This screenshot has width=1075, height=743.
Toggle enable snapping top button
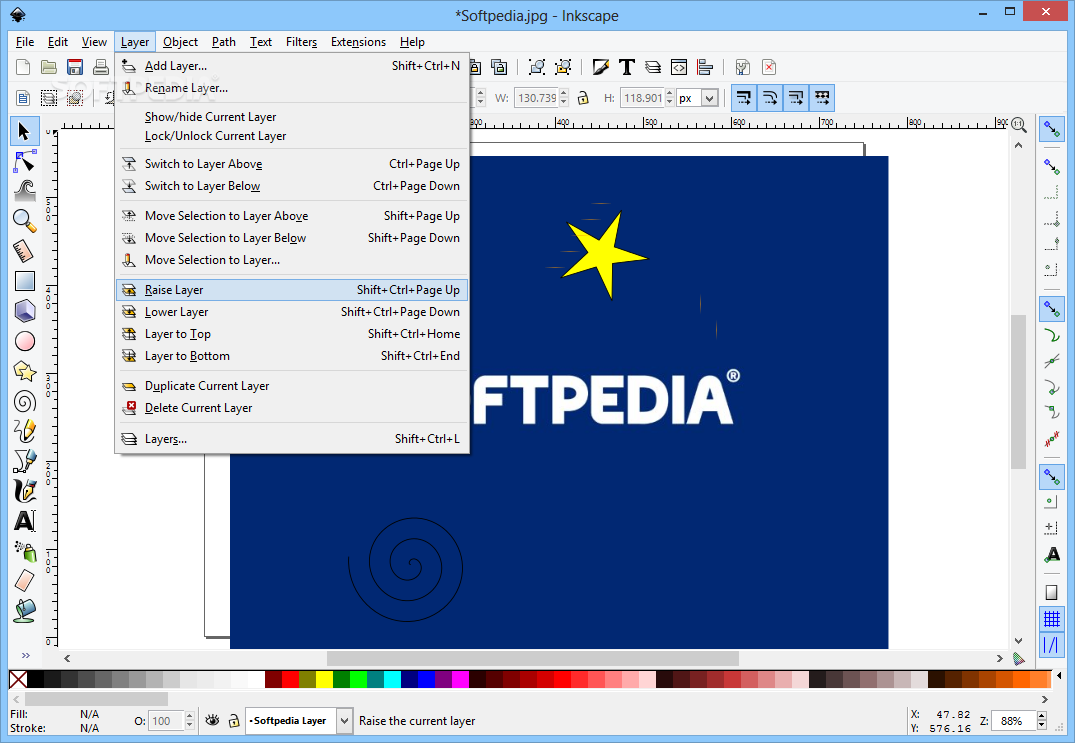[x=1052, y=129]
